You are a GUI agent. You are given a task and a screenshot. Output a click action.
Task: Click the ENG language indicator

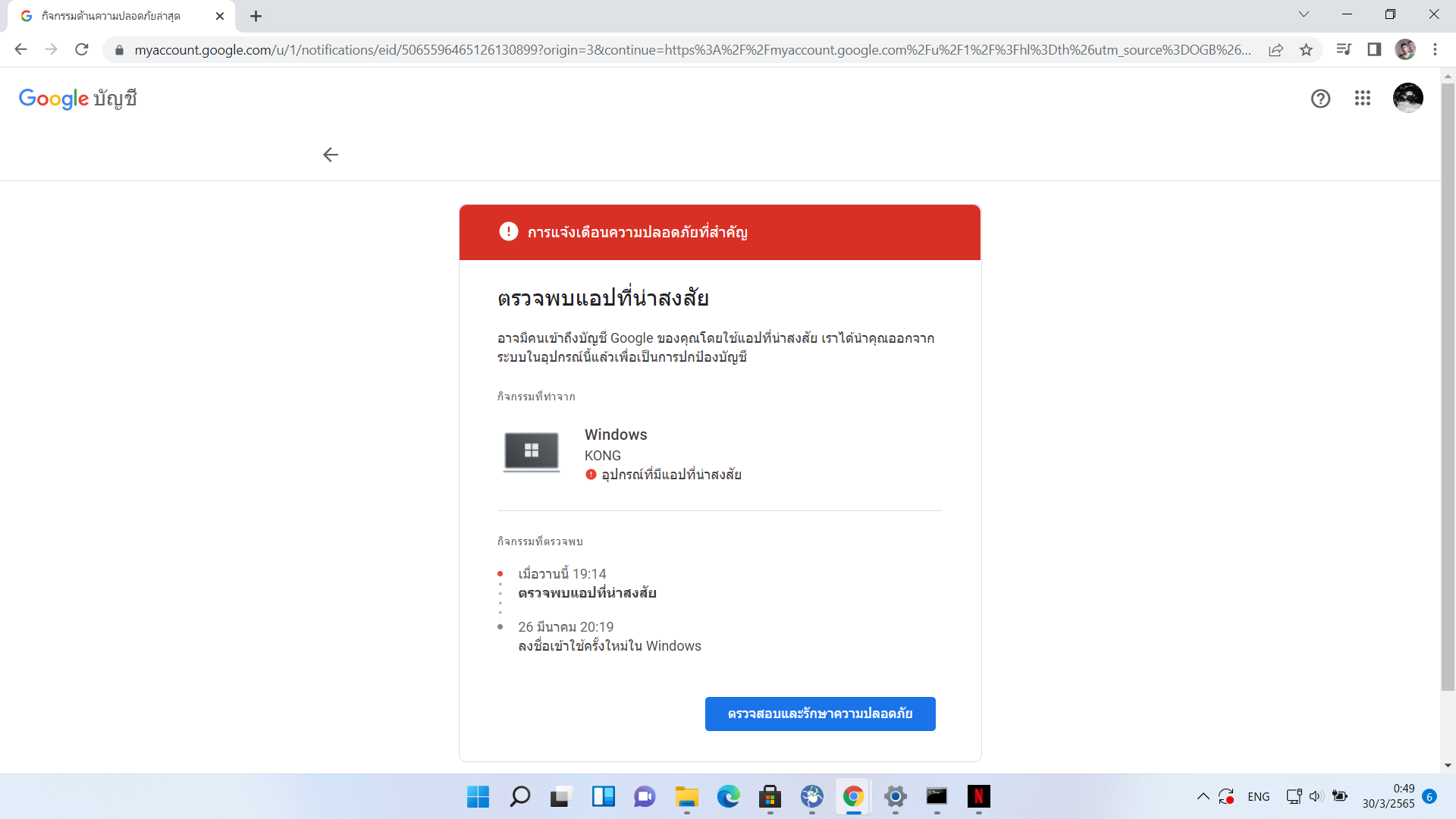1258,797
